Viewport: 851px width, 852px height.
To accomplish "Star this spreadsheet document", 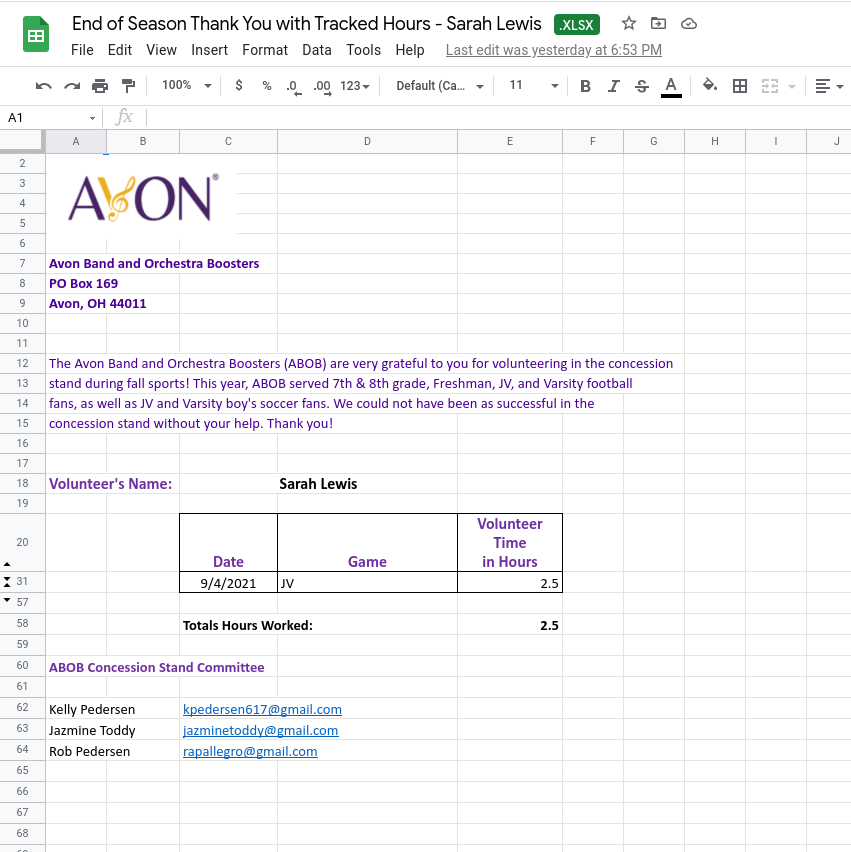I will (629, 23).
